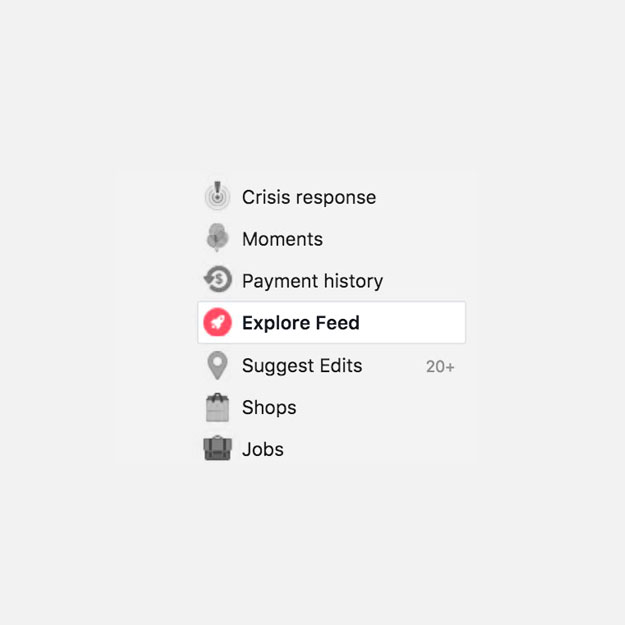Click the Suggest Edits location pin icon
This screenshot has height=625, width=625.
click(x=217, y=365)
